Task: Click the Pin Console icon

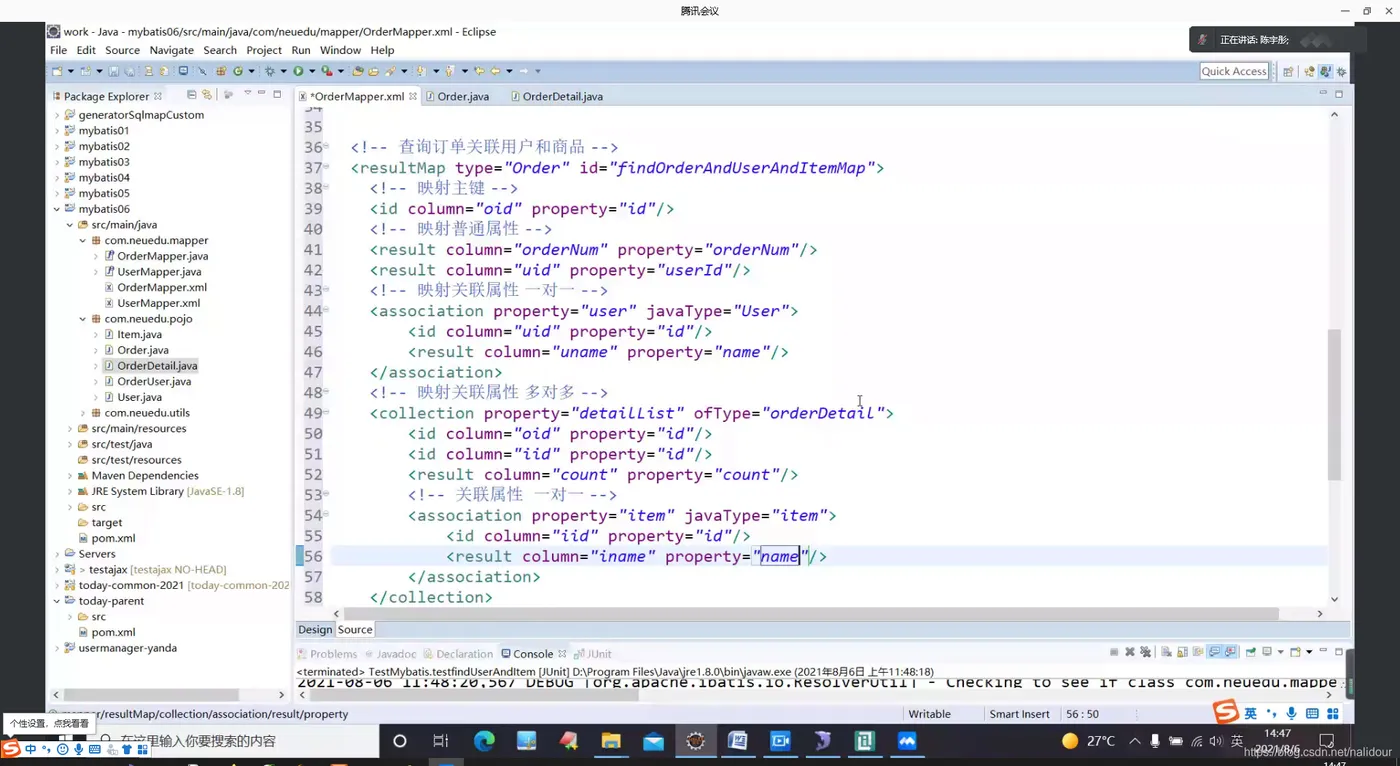Action: (x=1250, y=652)
